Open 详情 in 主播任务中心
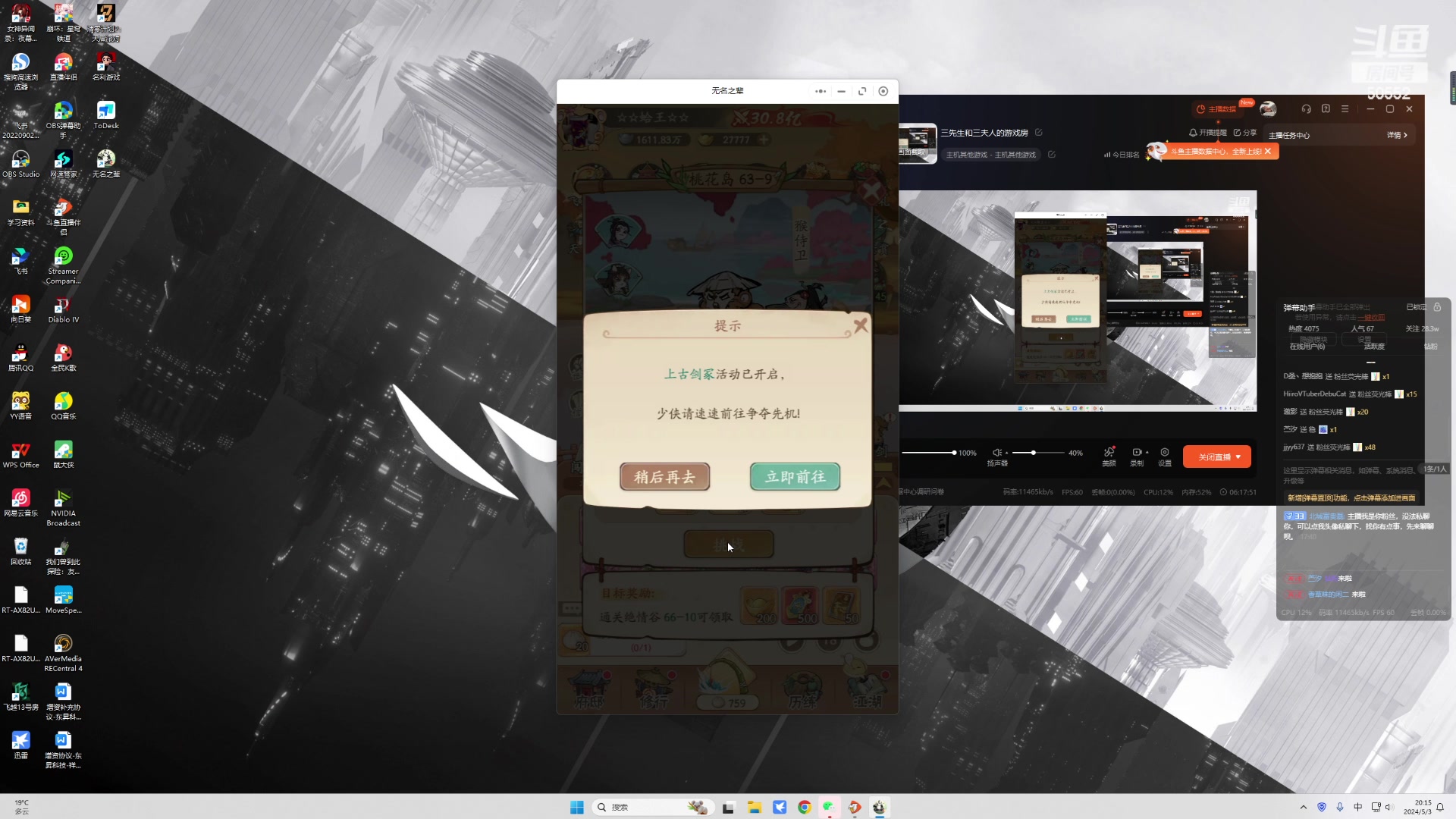 point(1397,135)
